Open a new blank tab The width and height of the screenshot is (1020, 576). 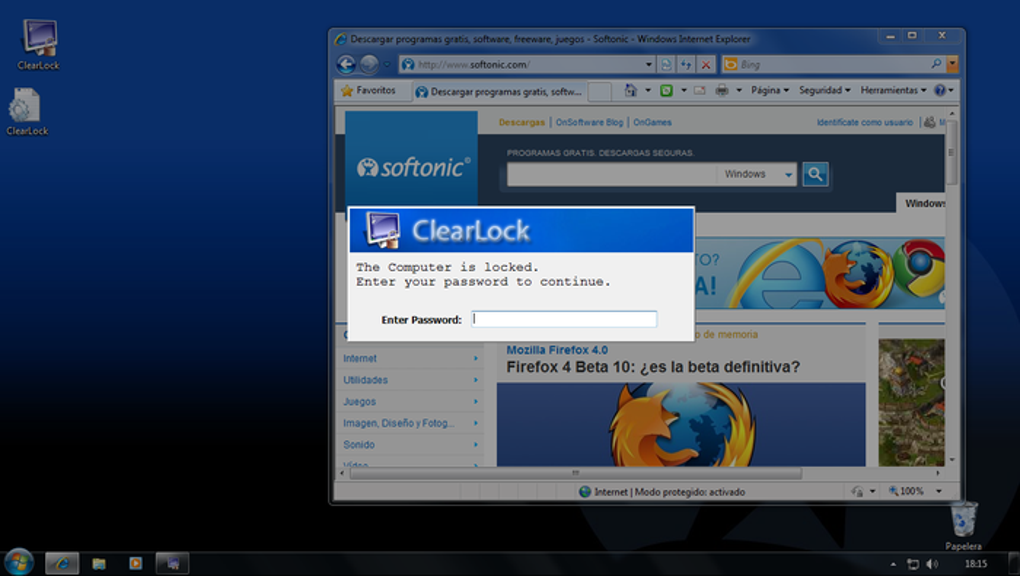599,92
